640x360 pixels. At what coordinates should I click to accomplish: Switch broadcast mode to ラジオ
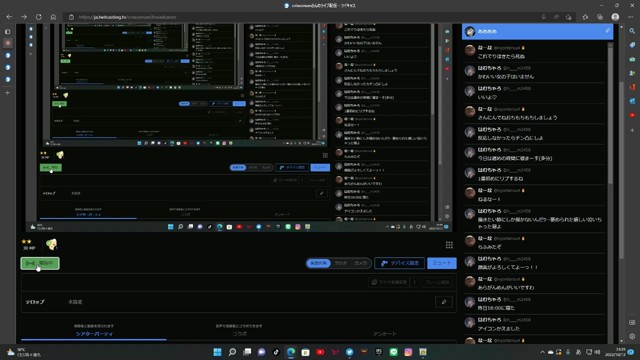[341, 263]
